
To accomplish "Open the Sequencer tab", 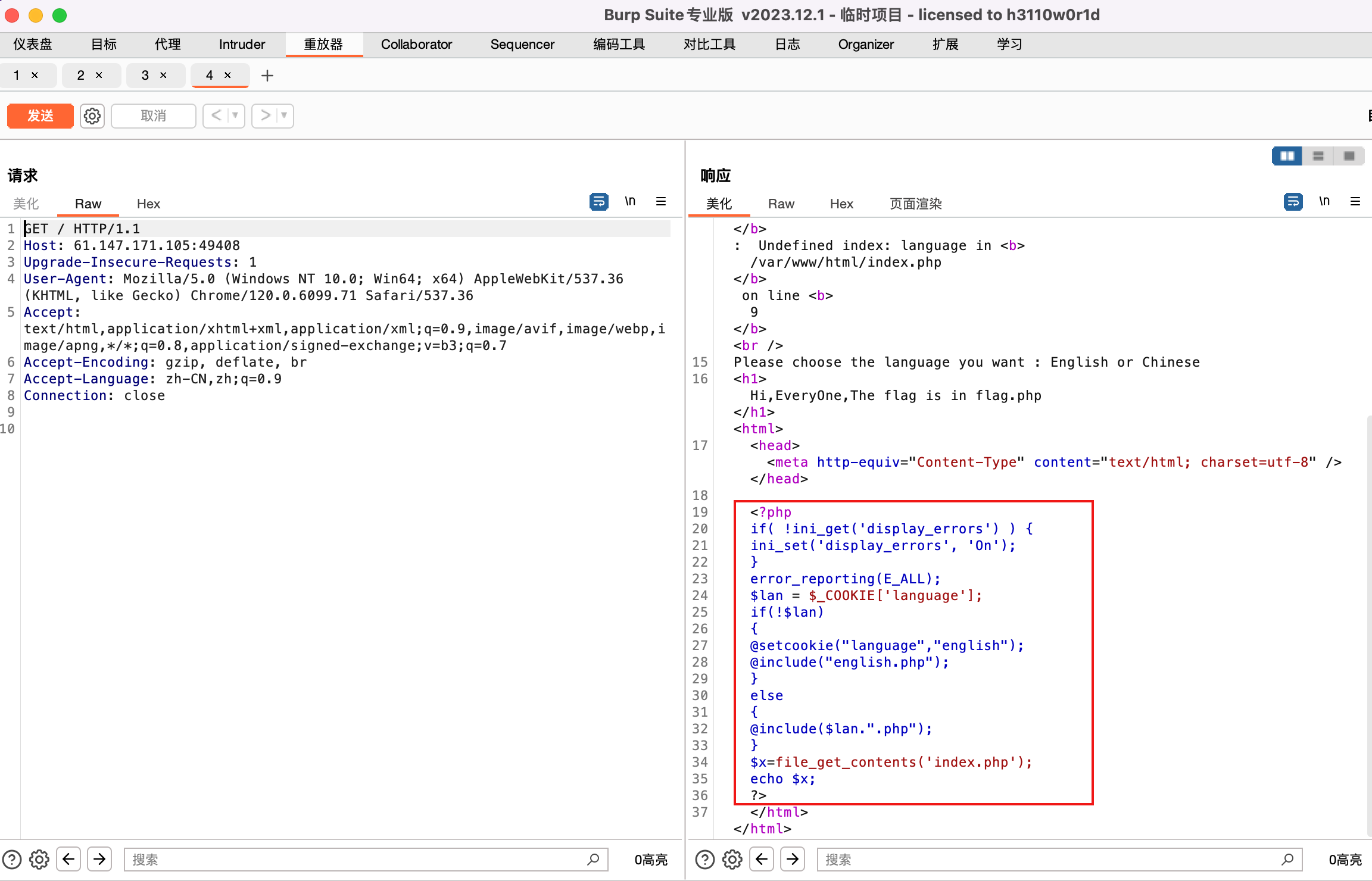I will 522,45.
